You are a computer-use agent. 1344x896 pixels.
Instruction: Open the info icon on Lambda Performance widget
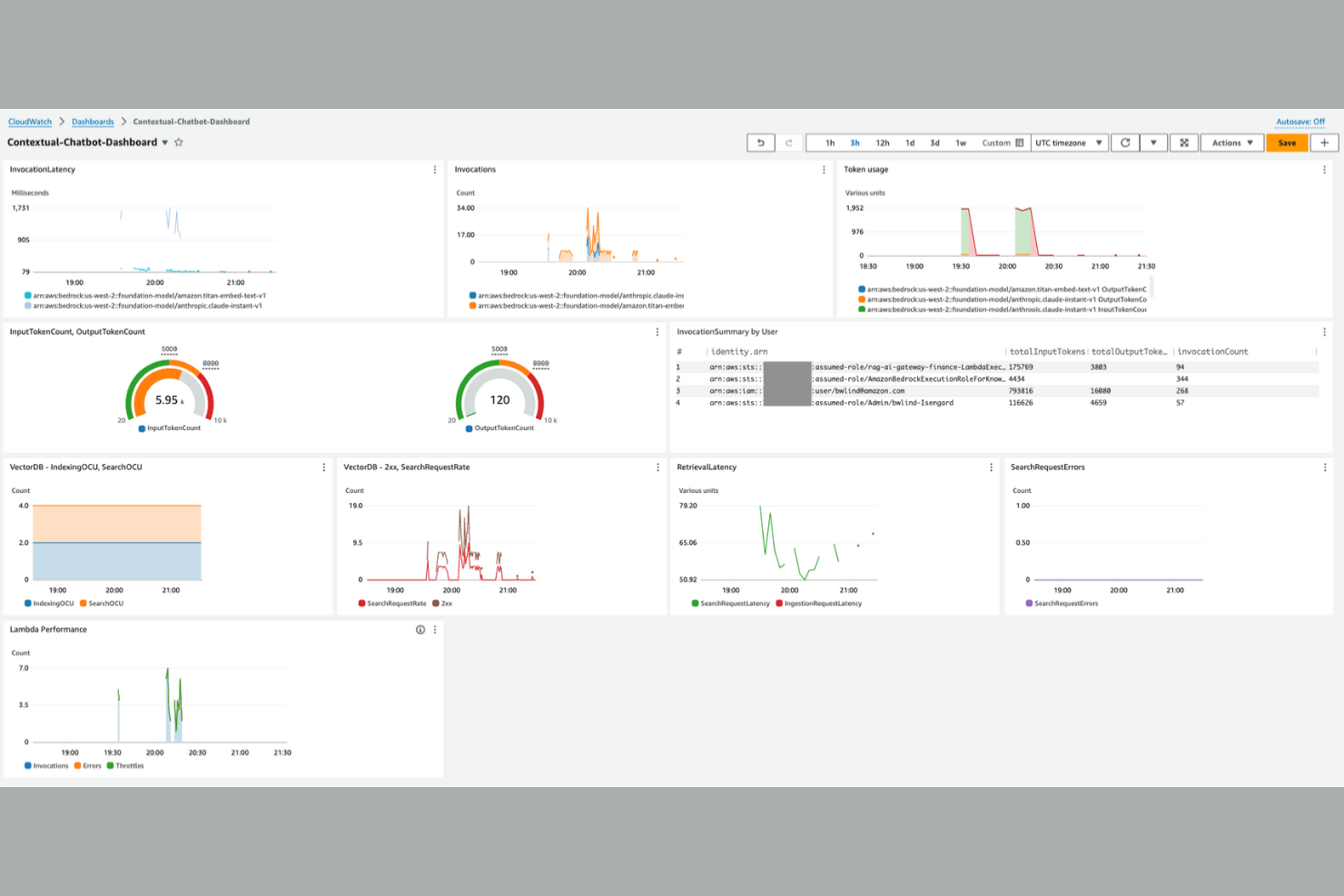420,629
